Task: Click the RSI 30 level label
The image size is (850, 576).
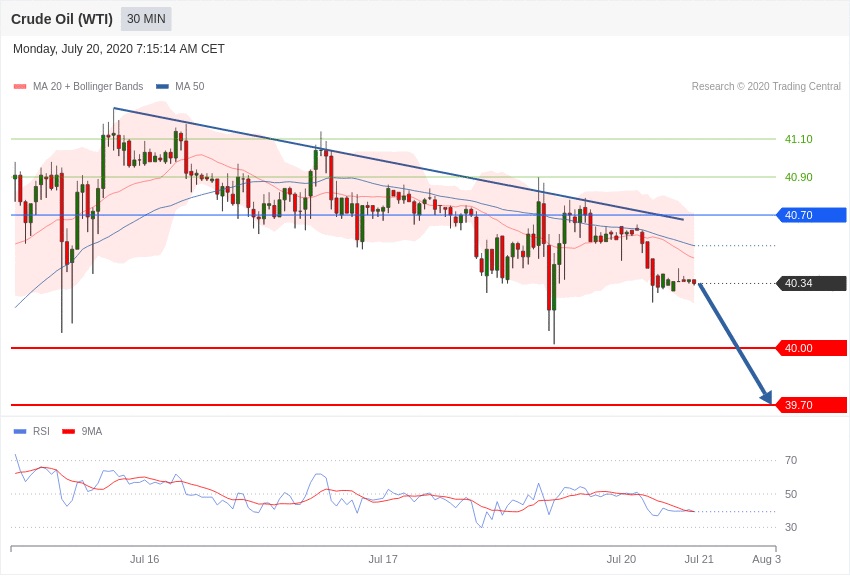Action: pyautogui.click(x=791, y=527)
